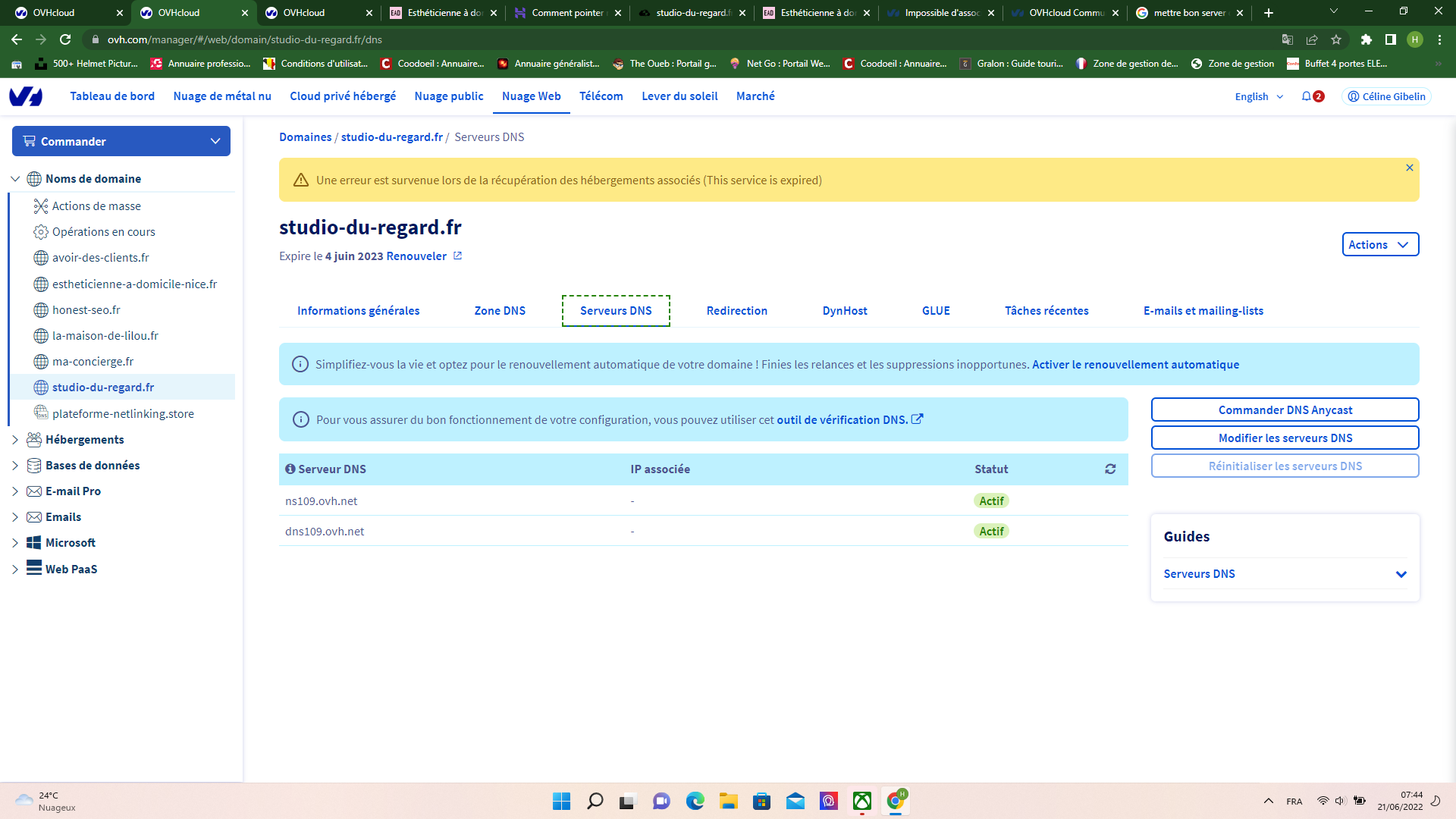Open the Chrome profile avatar

1415,39
